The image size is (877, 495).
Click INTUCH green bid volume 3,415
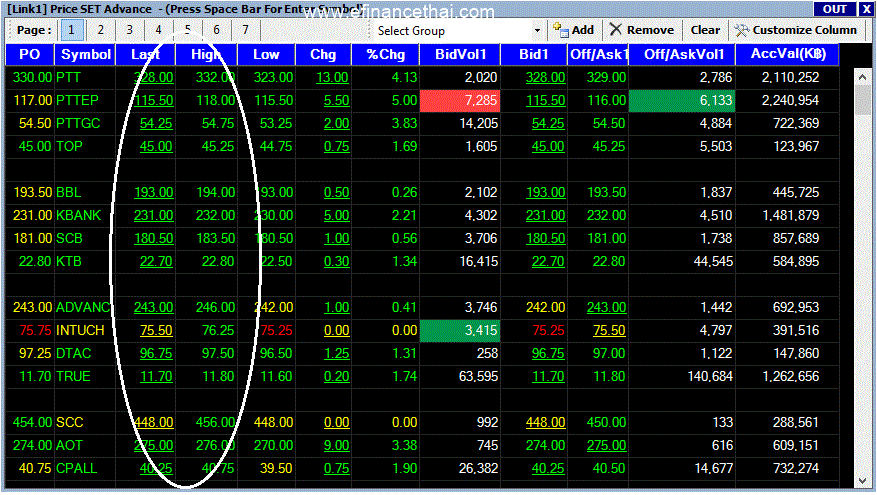pyautogui.click(x=460, y=330)
